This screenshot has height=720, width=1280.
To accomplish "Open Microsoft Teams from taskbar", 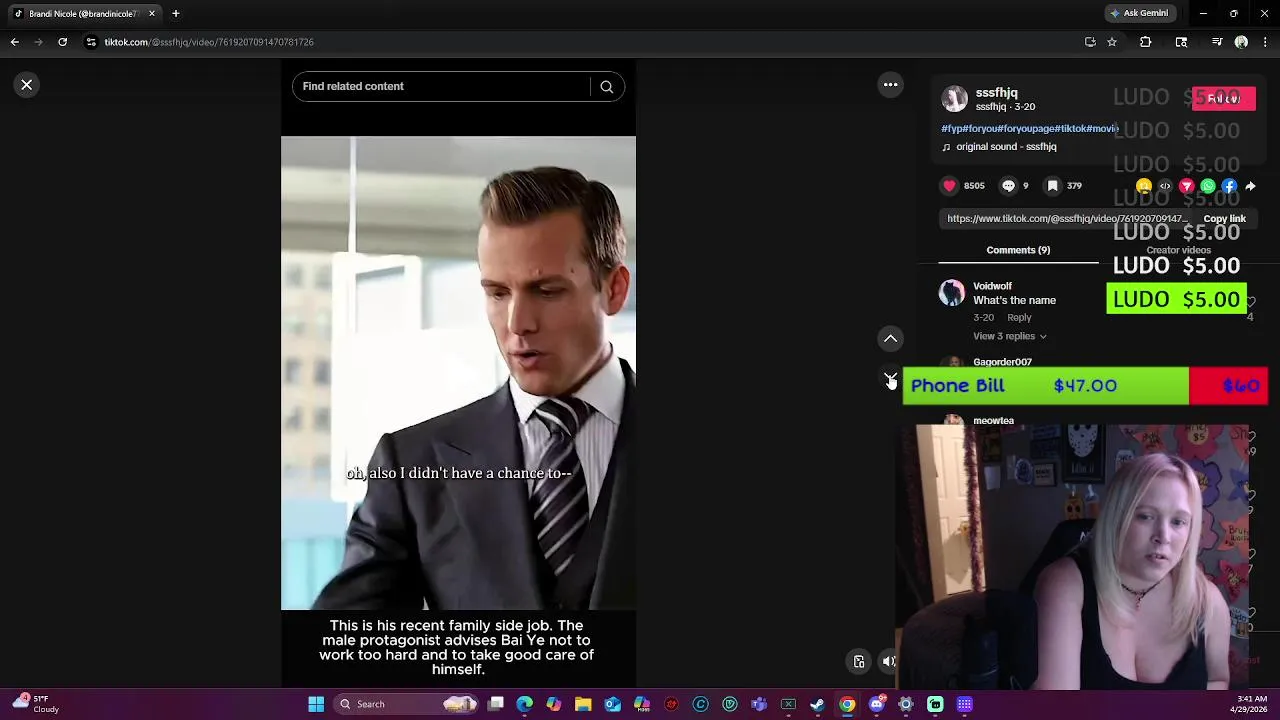I will coord(759,704).
